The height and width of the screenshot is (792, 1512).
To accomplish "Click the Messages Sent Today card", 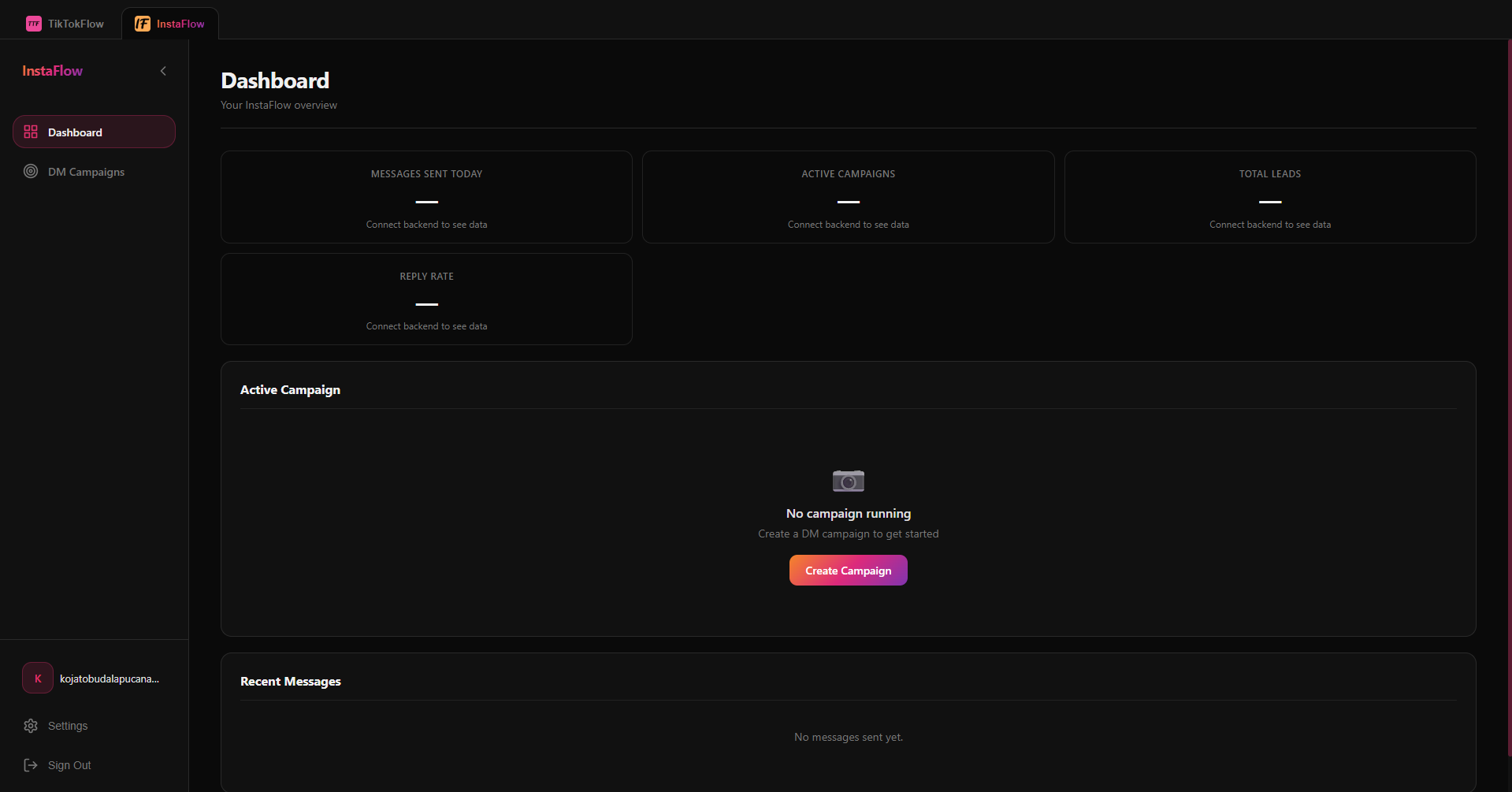I will [426, 197].
